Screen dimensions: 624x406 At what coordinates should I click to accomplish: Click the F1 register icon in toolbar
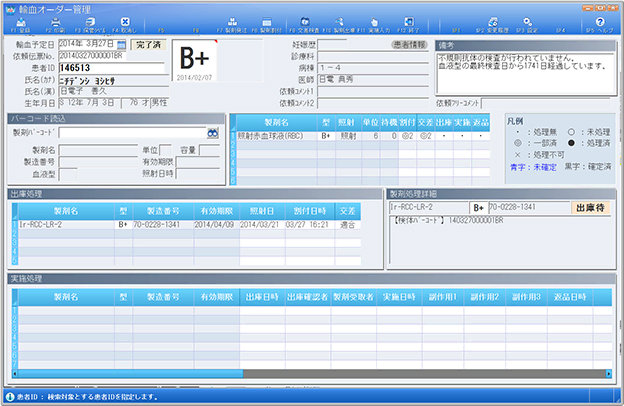tap(21, 23)
